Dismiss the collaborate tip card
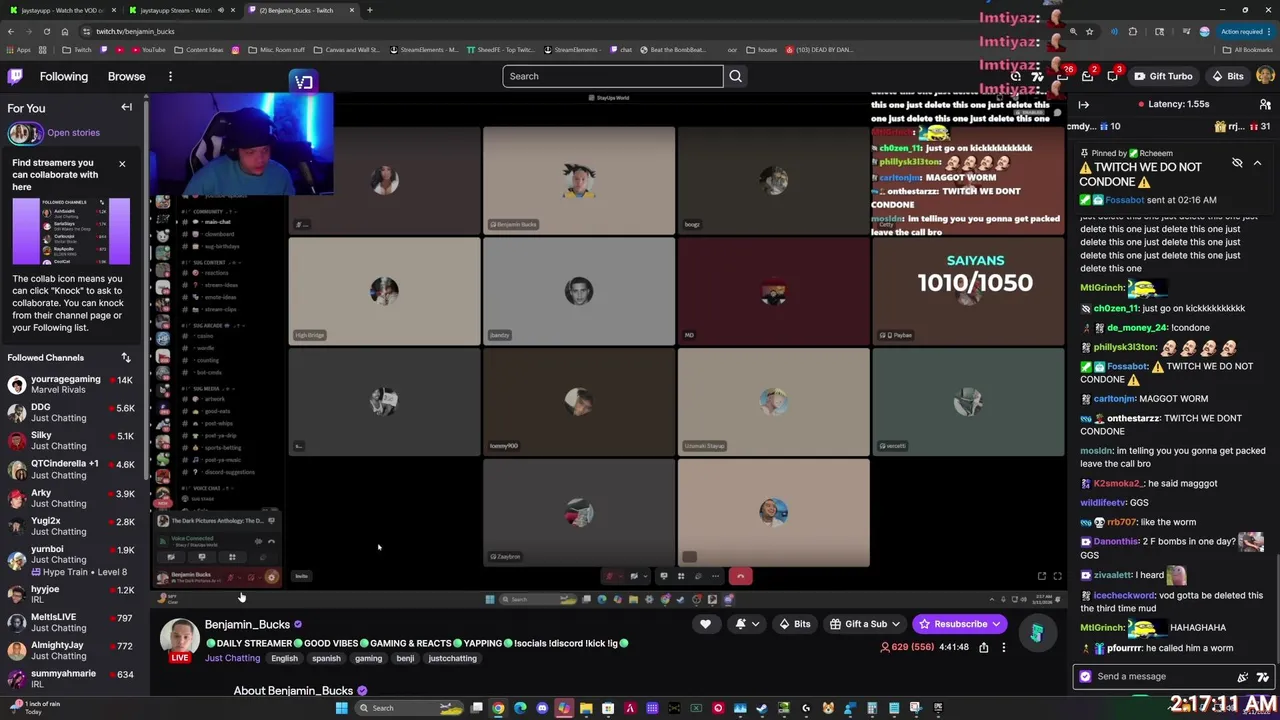Viewport: 1280px width, 720px height. point(122,163)
